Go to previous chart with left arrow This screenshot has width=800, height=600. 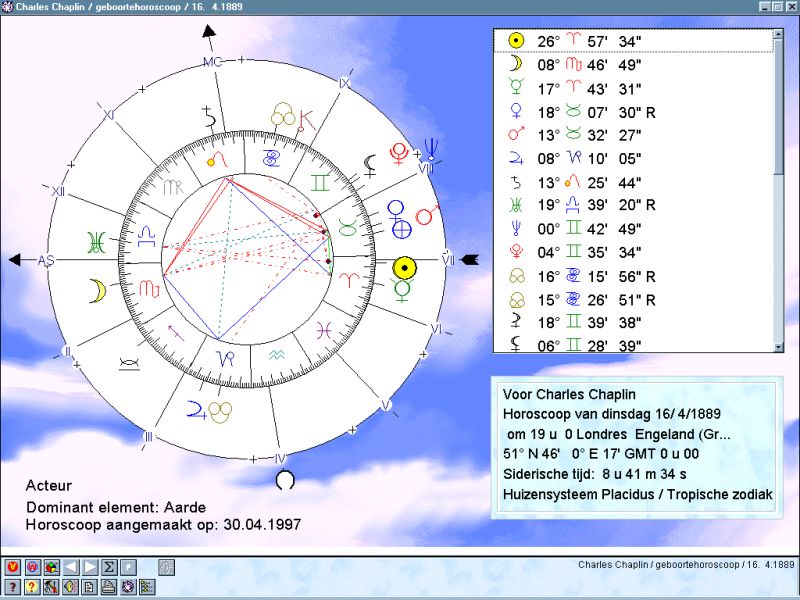click(71, 567)
